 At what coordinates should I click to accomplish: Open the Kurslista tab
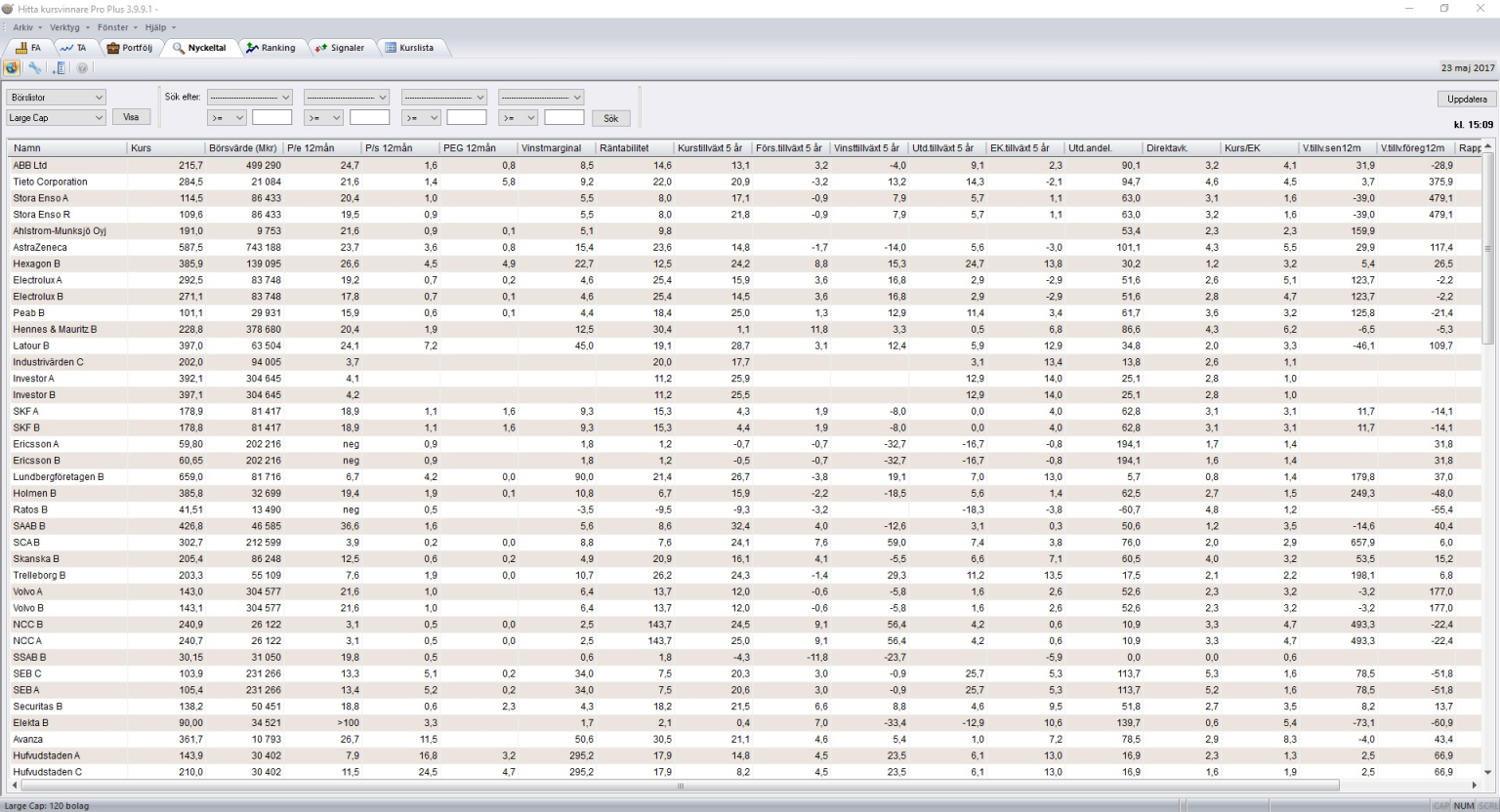pyautogui.click(x=410, y=47)
